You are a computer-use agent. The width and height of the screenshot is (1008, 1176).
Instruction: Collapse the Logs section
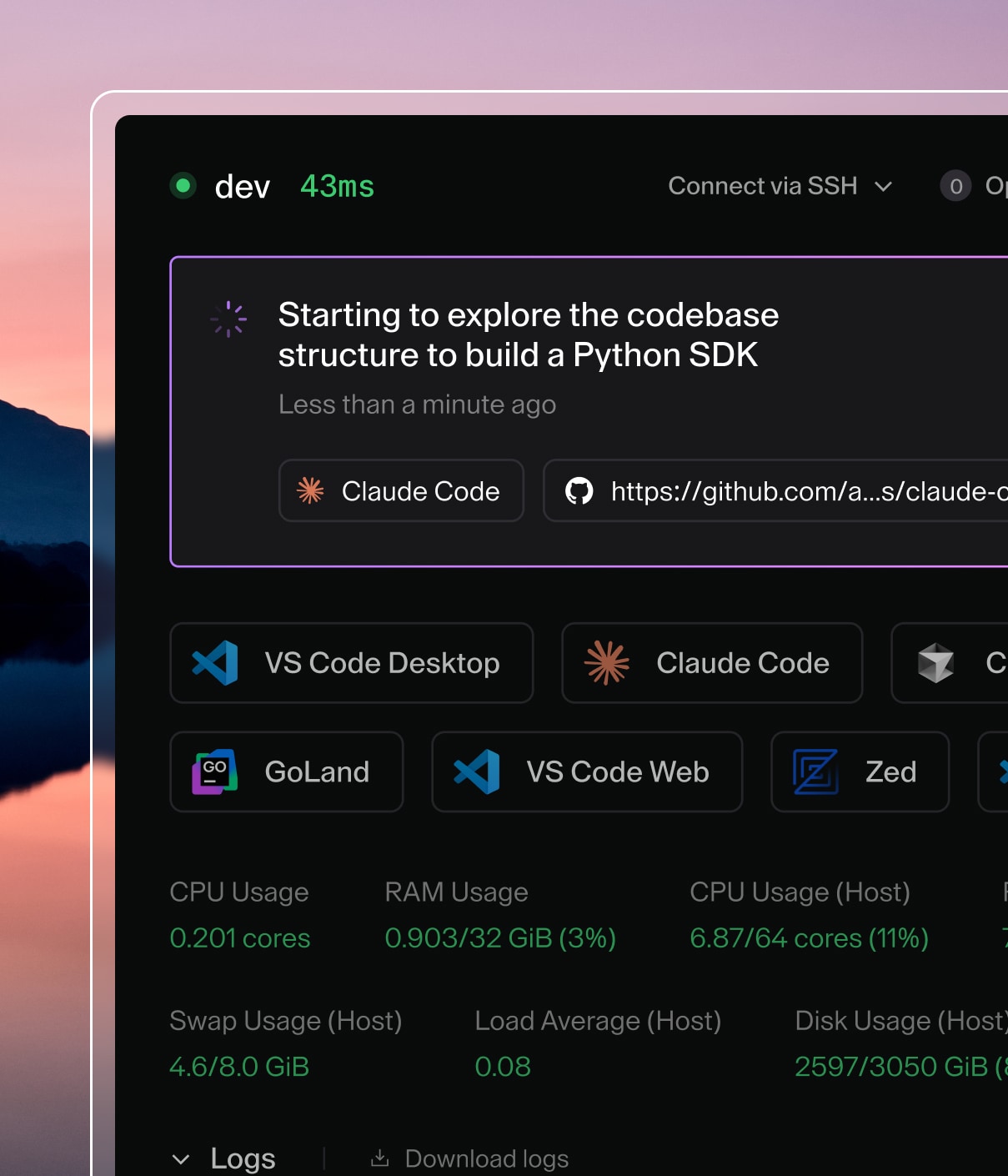[183, 1158]
